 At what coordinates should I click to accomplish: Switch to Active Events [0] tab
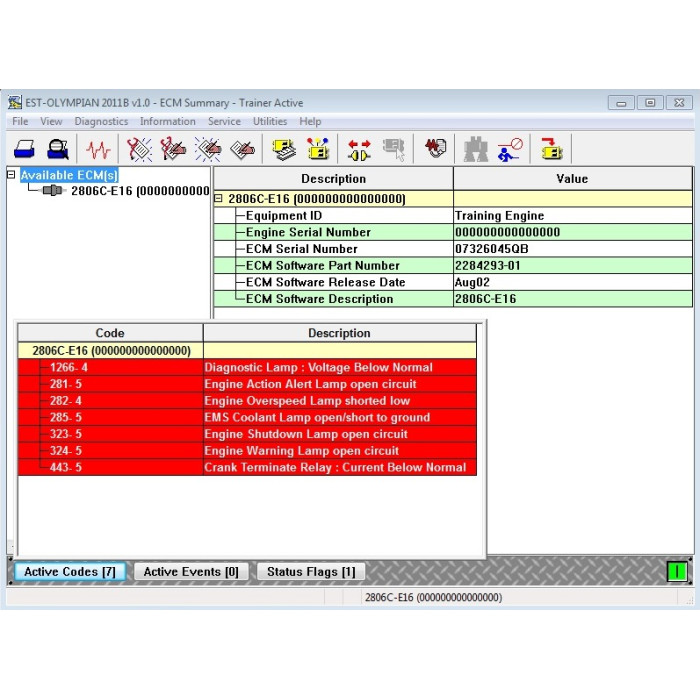coord(191,572)
